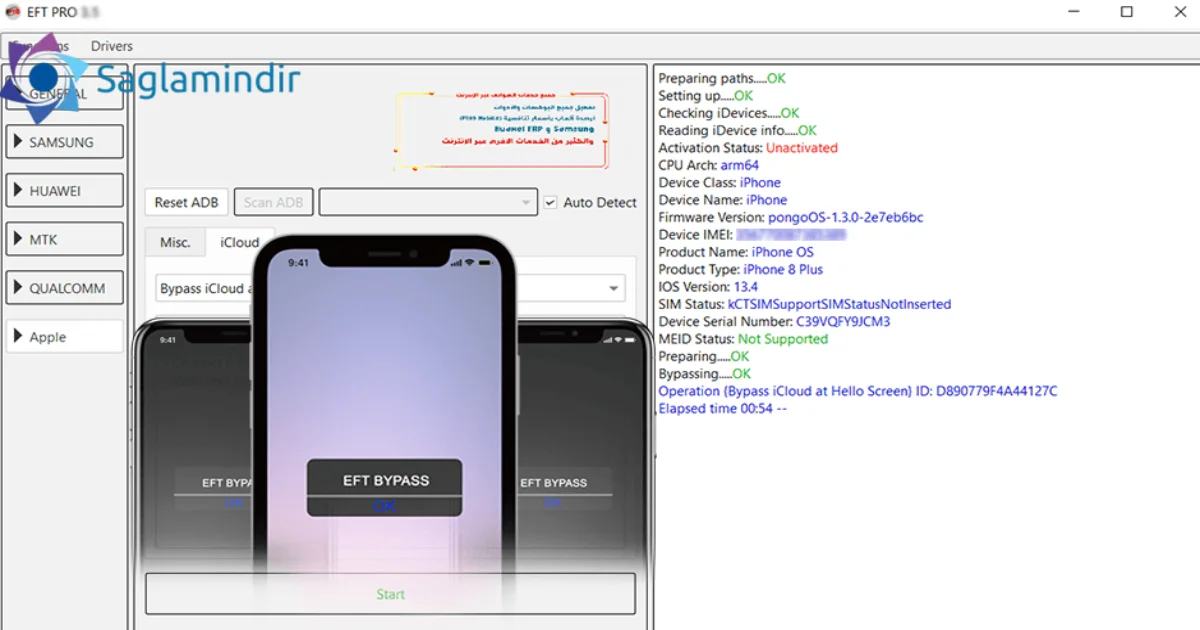Image resolution: width=1200 pixels, height=630 pixels.
Task: Open the SAMSUNG section in sidebar
Action: 65,142
